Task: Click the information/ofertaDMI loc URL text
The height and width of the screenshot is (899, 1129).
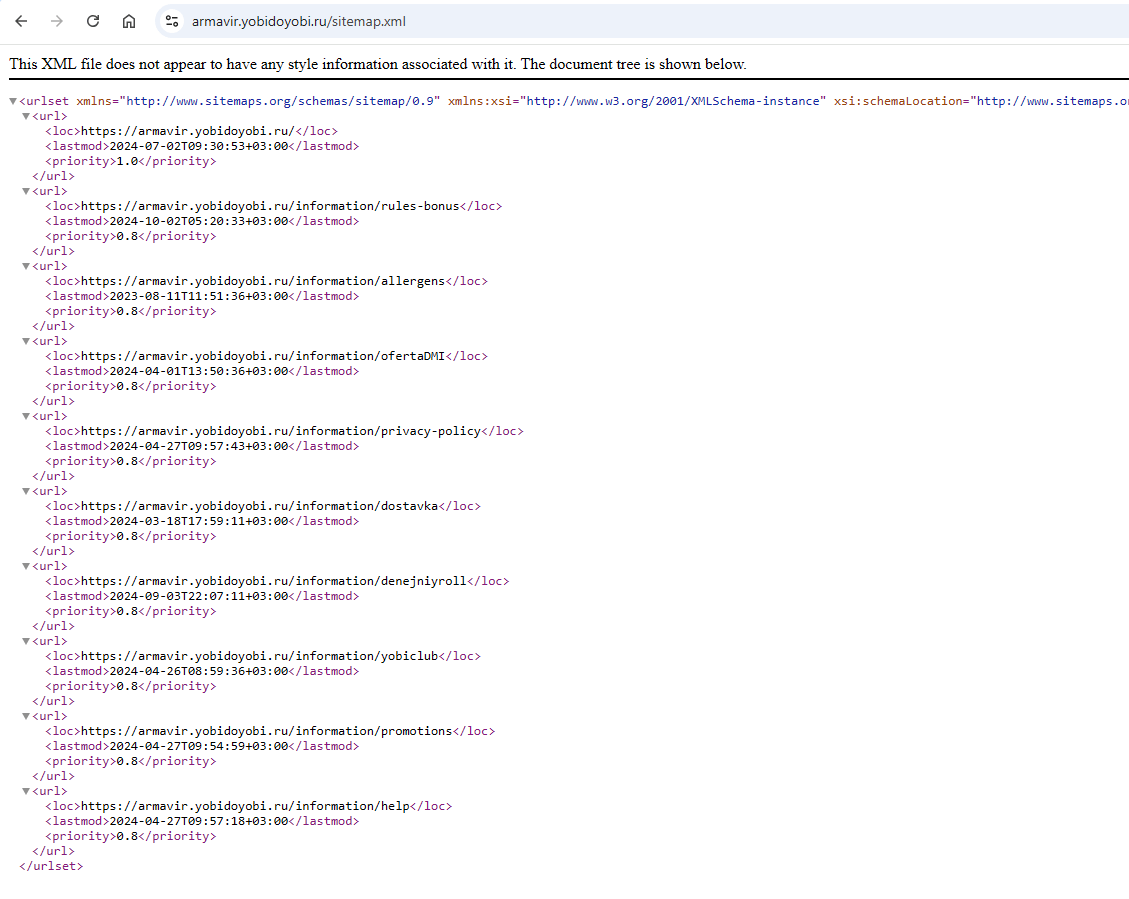Action: coord(263,356)
